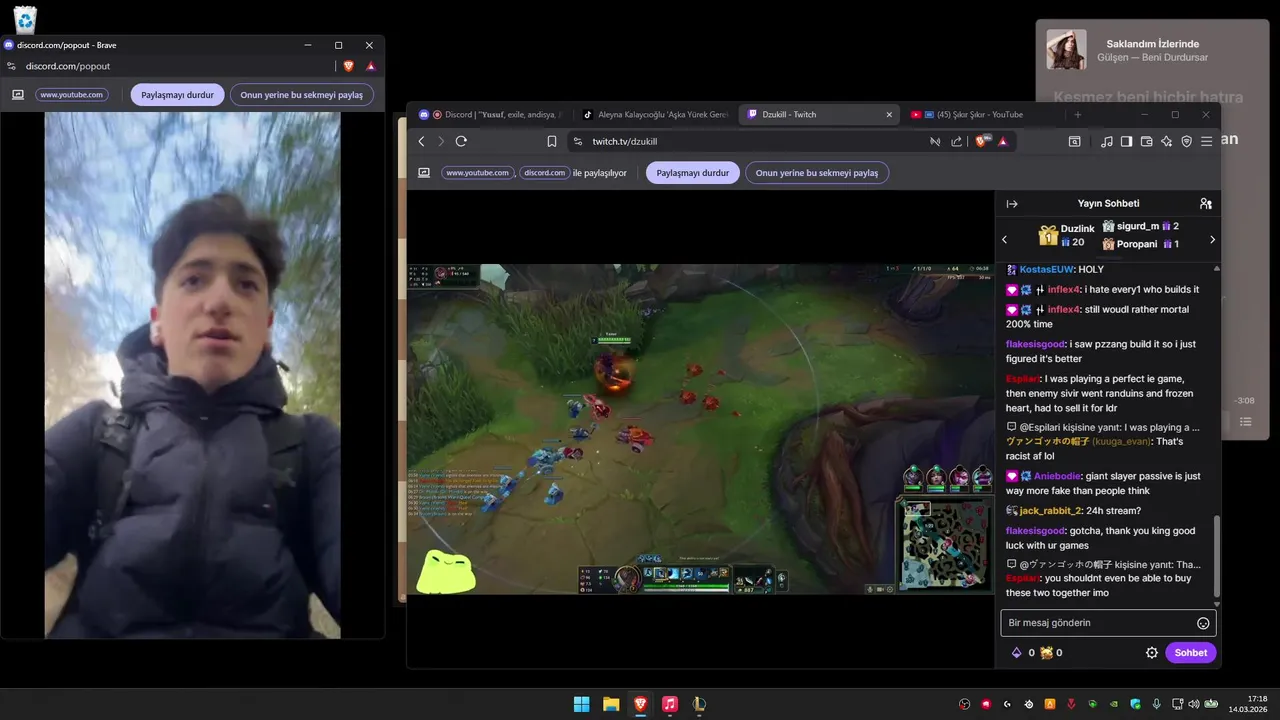Click NVIDIA icon in system tray
1280x720 pixels.
tap(1113, 704)
